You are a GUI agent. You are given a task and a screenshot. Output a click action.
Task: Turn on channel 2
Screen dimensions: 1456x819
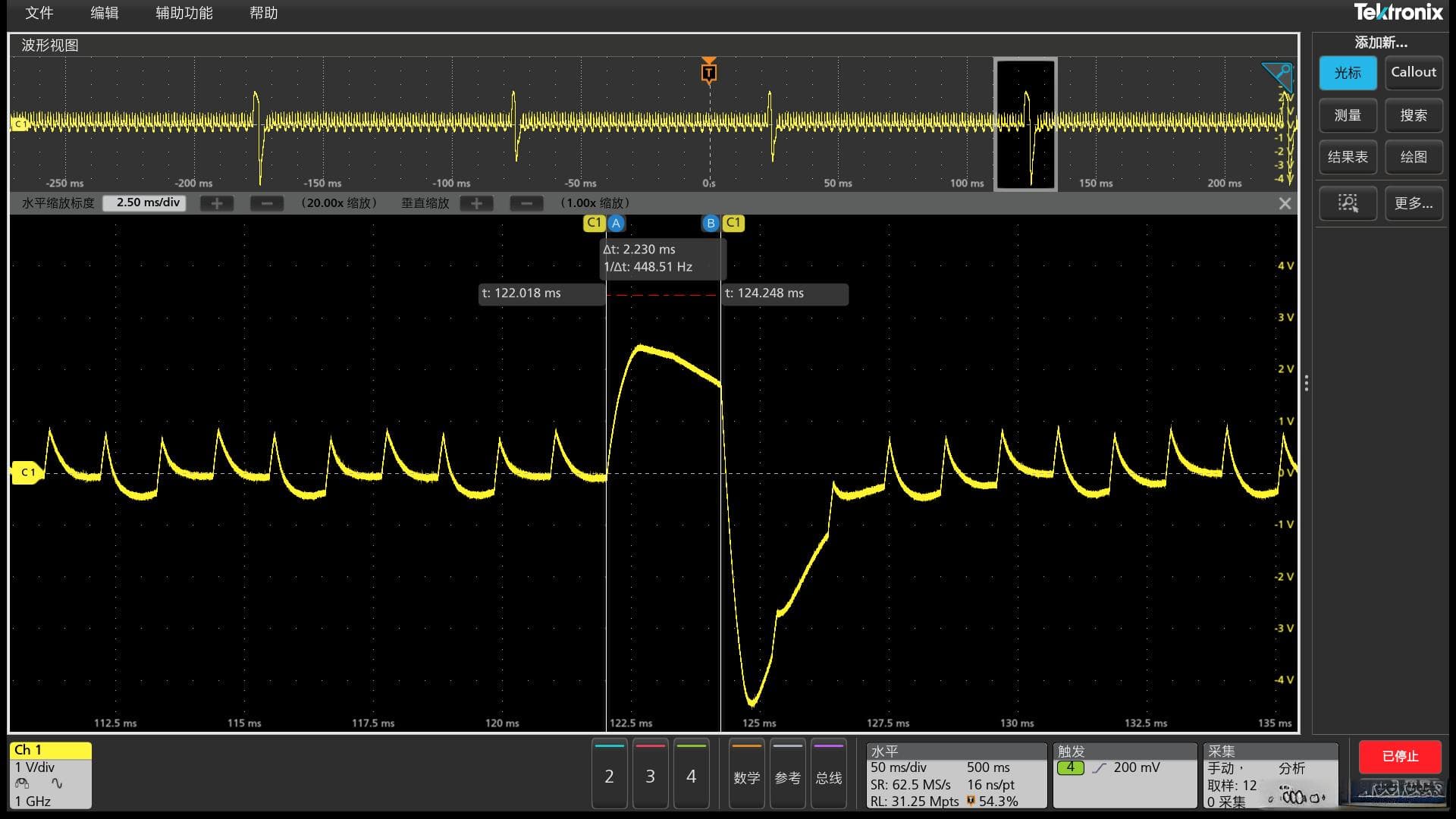609,775
